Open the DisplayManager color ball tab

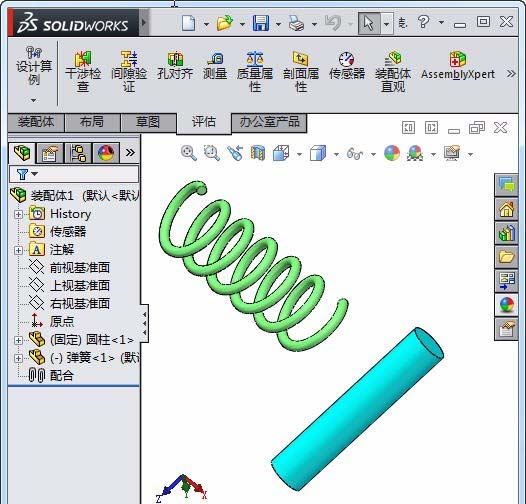coord(106,153)
